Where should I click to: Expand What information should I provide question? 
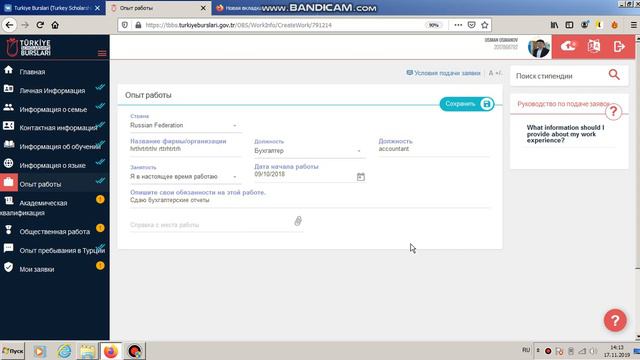click(565, 134)
